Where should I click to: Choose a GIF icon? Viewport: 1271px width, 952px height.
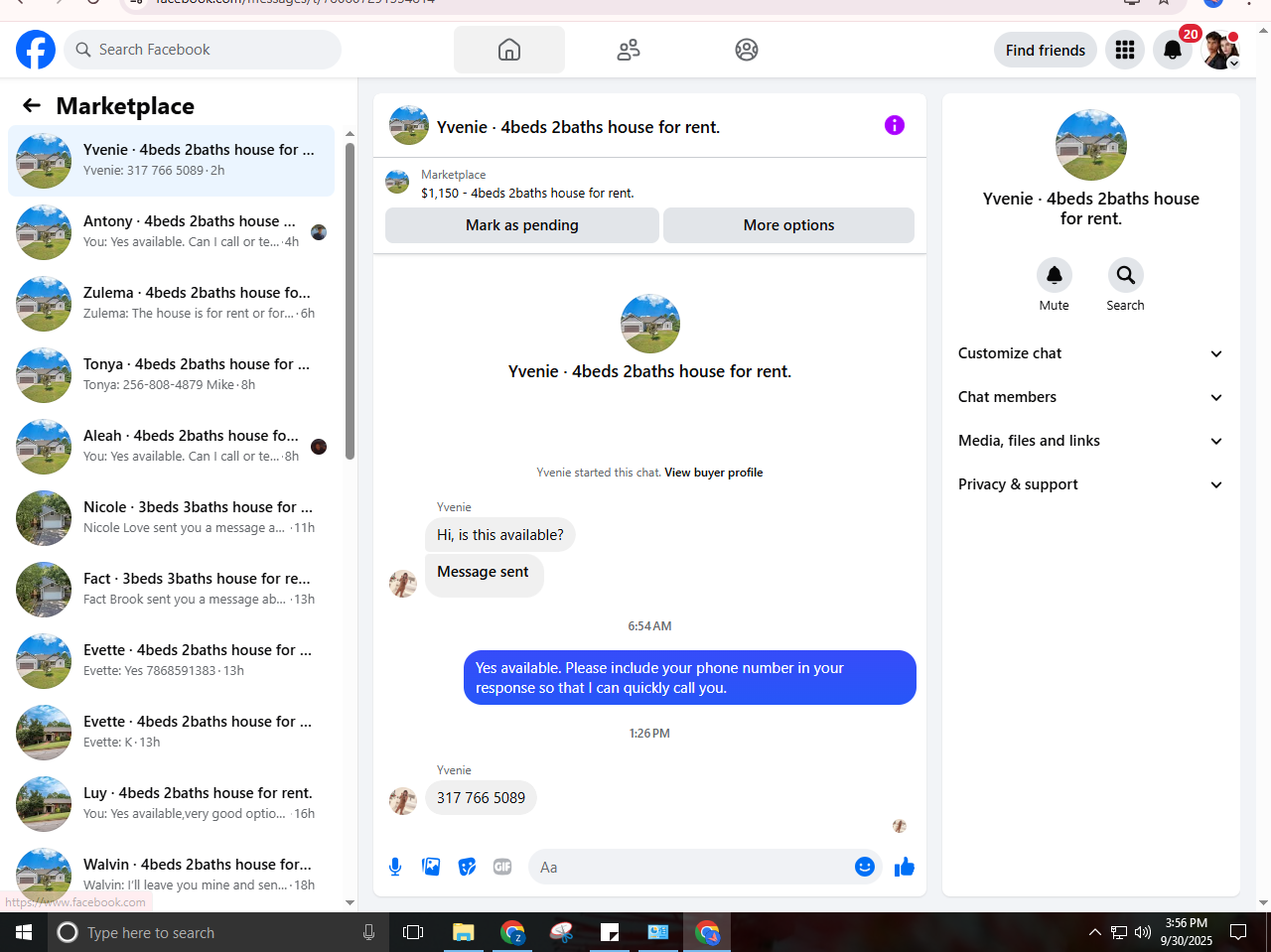502,867
